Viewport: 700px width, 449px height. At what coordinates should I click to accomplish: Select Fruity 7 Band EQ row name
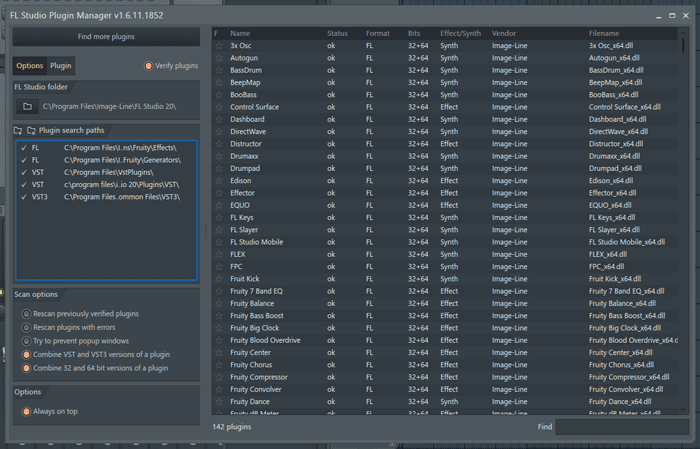[x=256, y=291]
